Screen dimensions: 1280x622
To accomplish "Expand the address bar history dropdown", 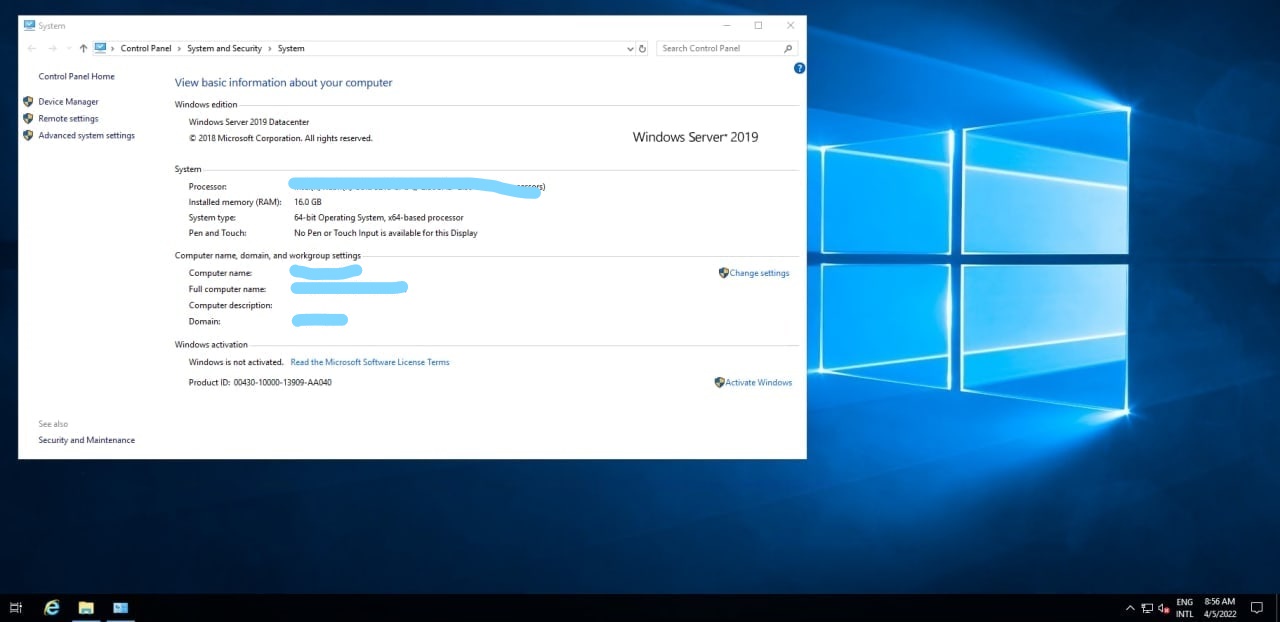I will (629, 47).
